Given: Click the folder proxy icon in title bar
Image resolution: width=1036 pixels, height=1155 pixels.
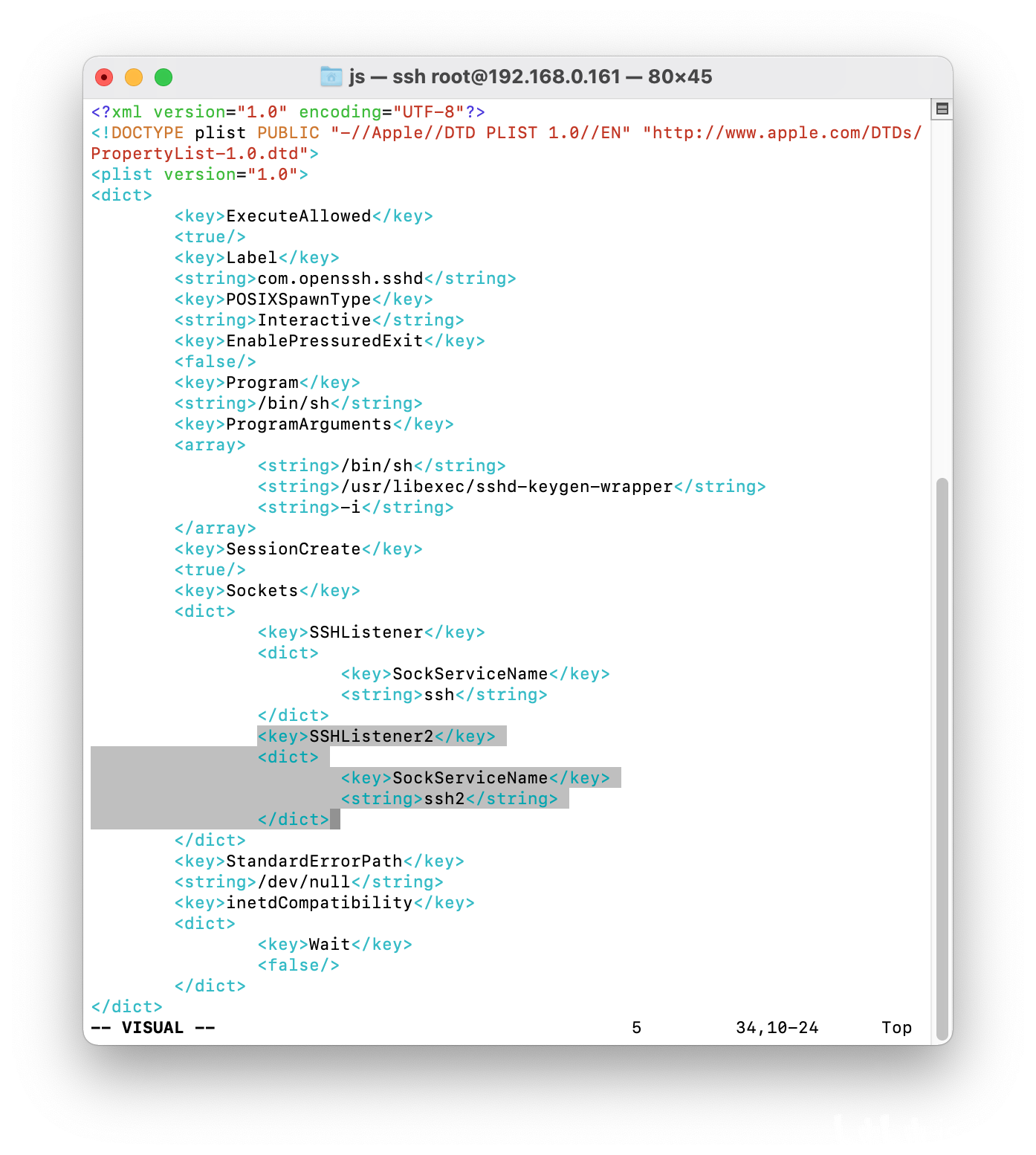Looking at the screenshot, I should 331,77.
